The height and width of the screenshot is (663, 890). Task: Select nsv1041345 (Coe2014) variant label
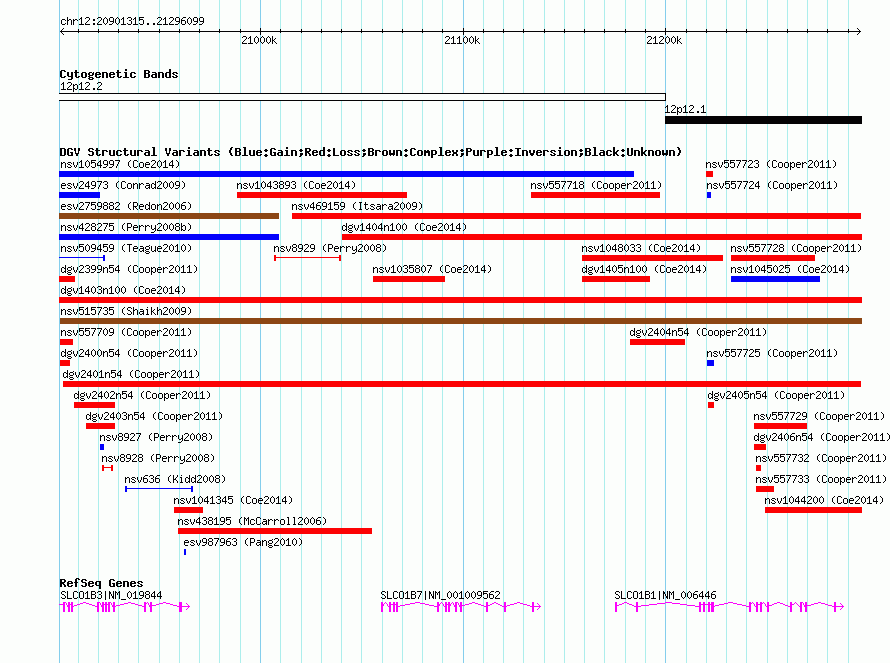tap(233, 500)
